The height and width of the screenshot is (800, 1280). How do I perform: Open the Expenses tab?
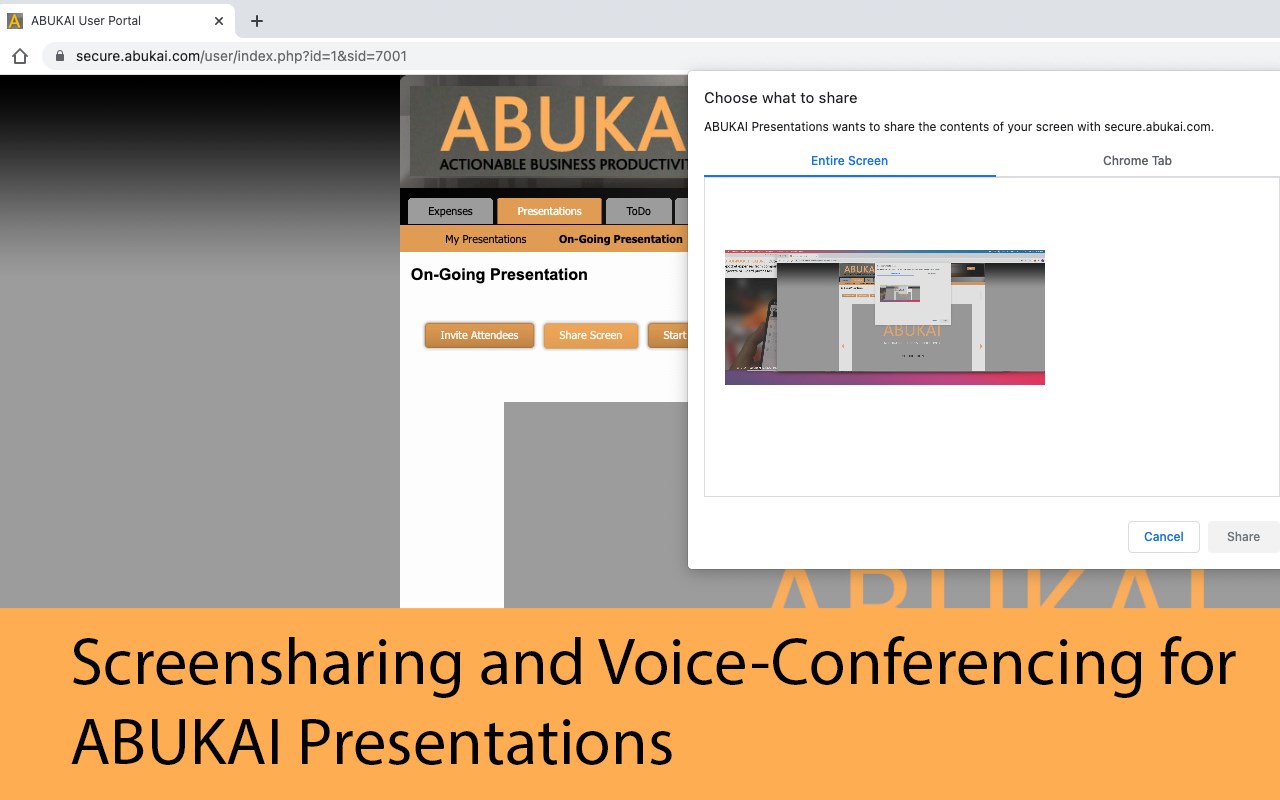[450, 211]
